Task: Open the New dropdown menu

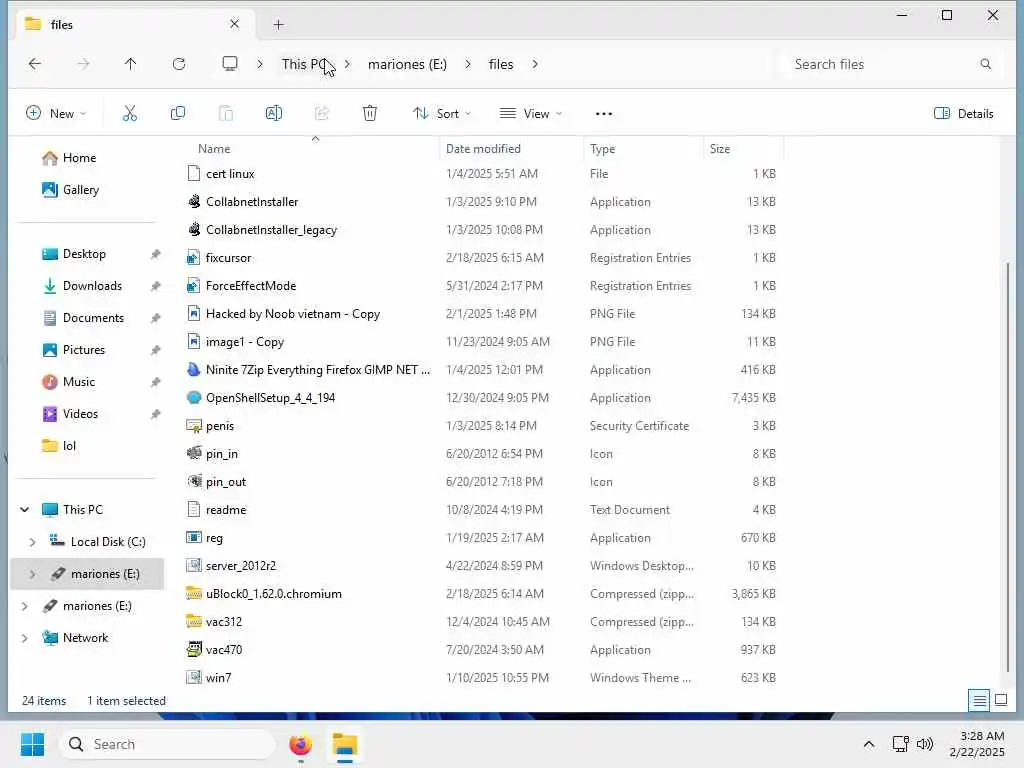Action: click(56, 114)
